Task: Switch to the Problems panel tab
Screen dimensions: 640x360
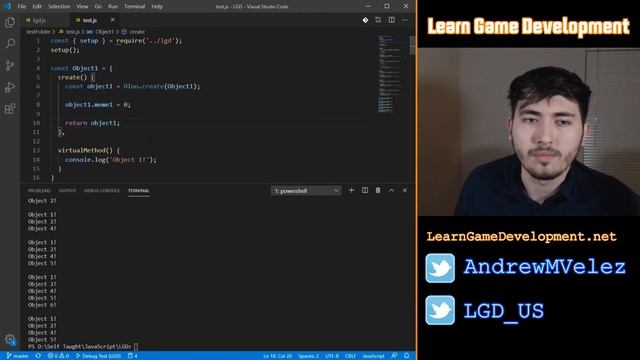Action: pos(39,191)
